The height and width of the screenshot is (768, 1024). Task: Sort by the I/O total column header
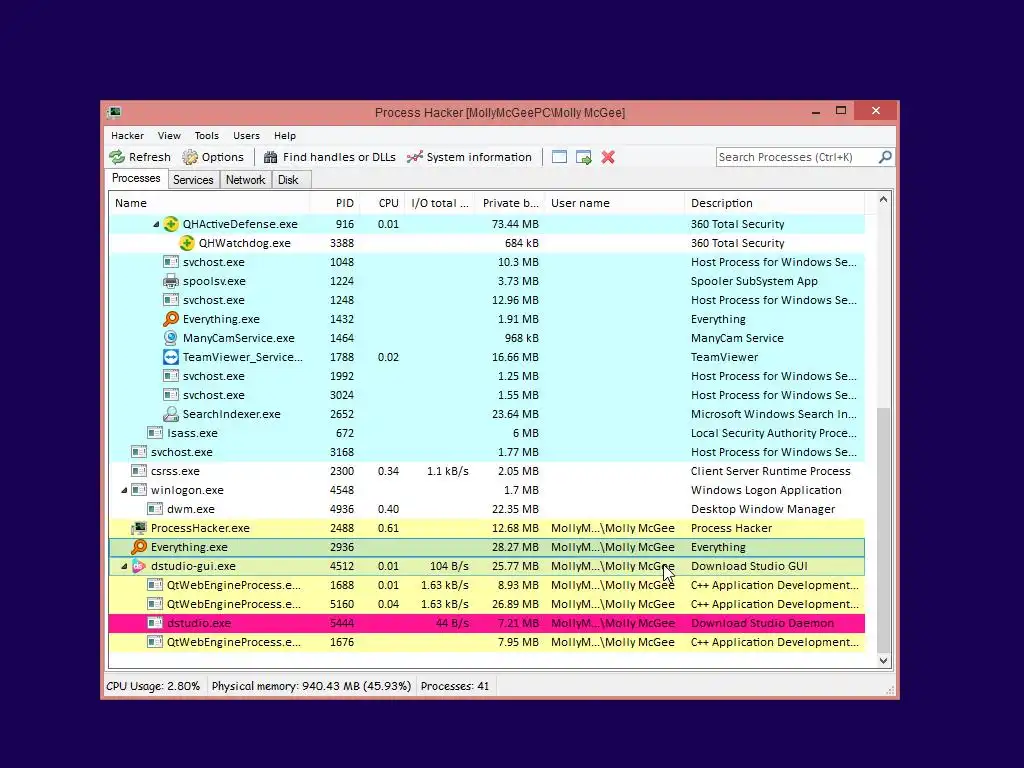coord(440,203)
